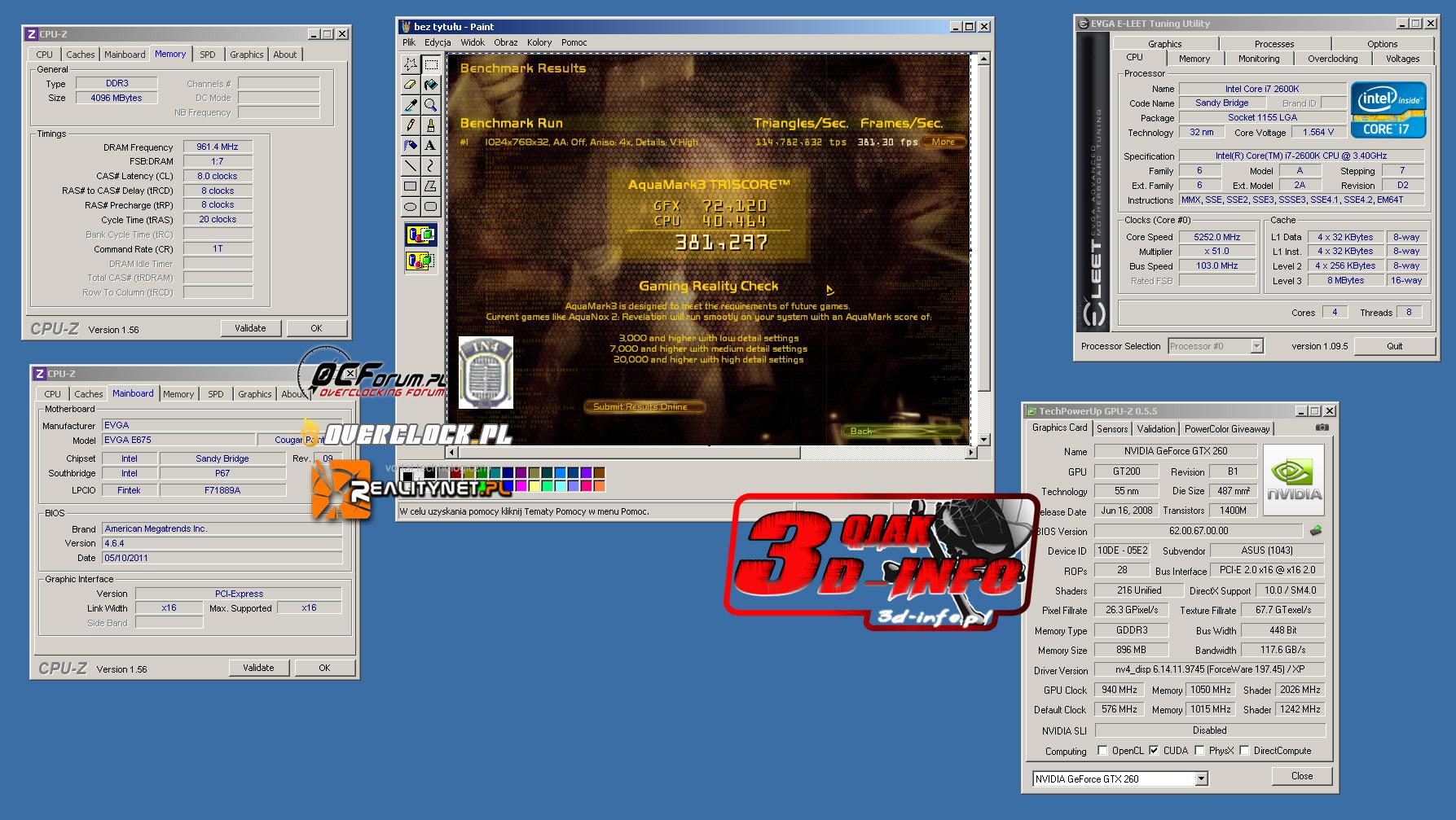
Task: Open the SPD tab in CPU-Z Mainboard window
Action: [215, 394]
